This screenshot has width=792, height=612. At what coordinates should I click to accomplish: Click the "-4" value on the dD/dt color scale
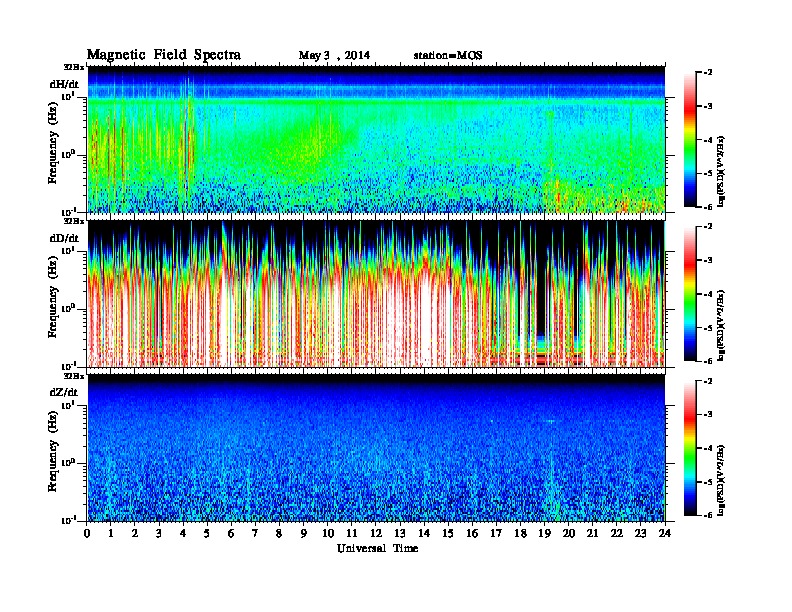pos(708,294)
